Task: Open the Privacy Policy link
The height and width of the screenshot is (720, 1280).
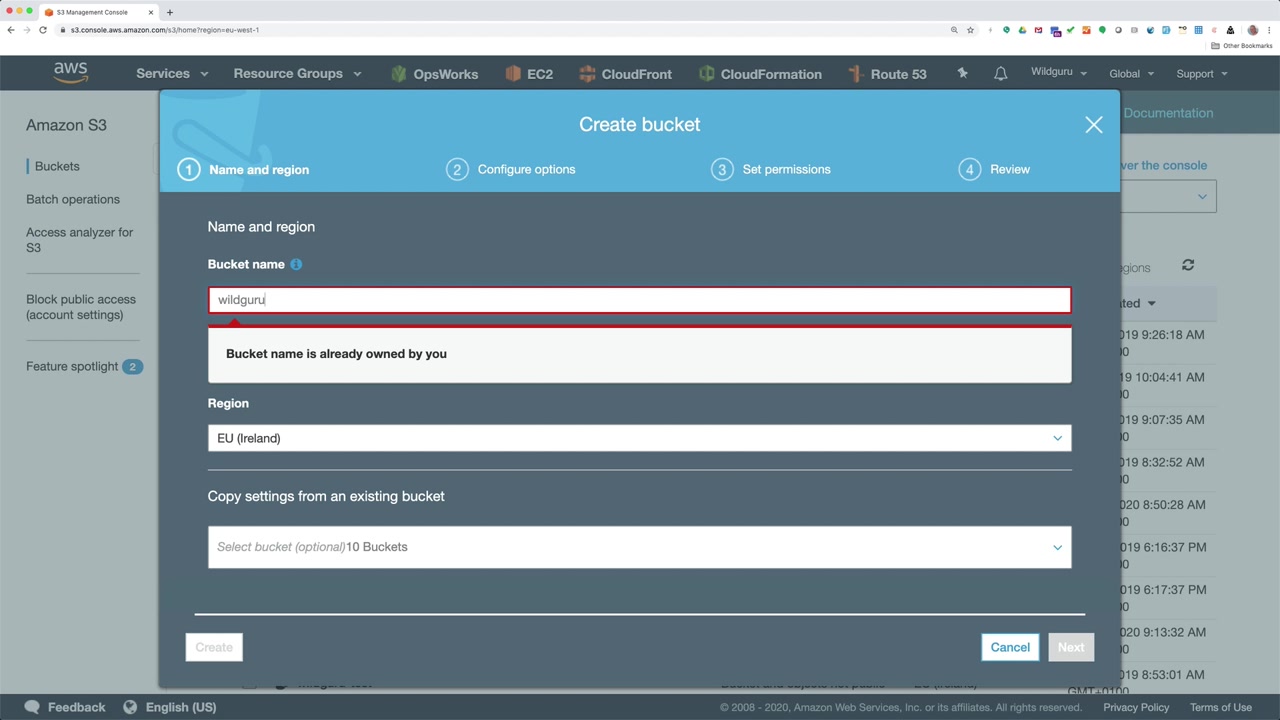Action: (x=1136, y=707)
